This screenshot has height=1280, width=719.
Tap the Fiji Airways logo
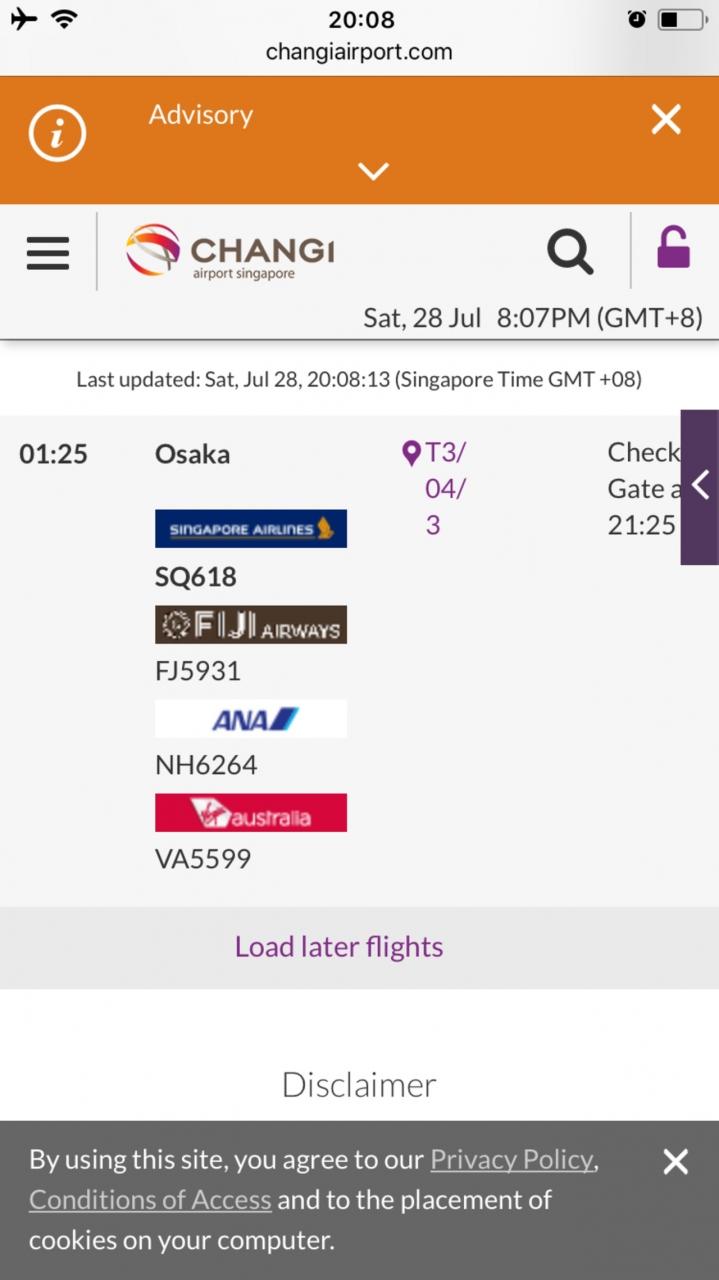click(251, 624)
